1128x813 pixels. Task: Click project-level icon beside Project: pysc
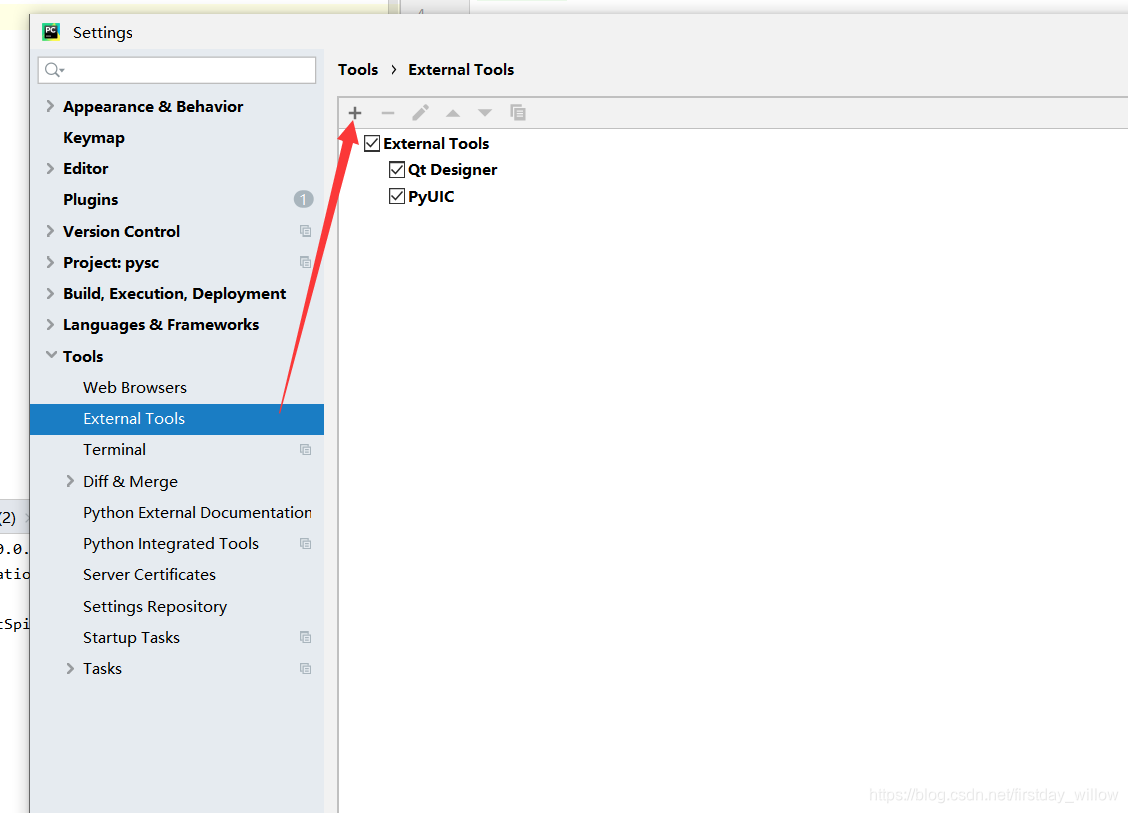[305, 262]
